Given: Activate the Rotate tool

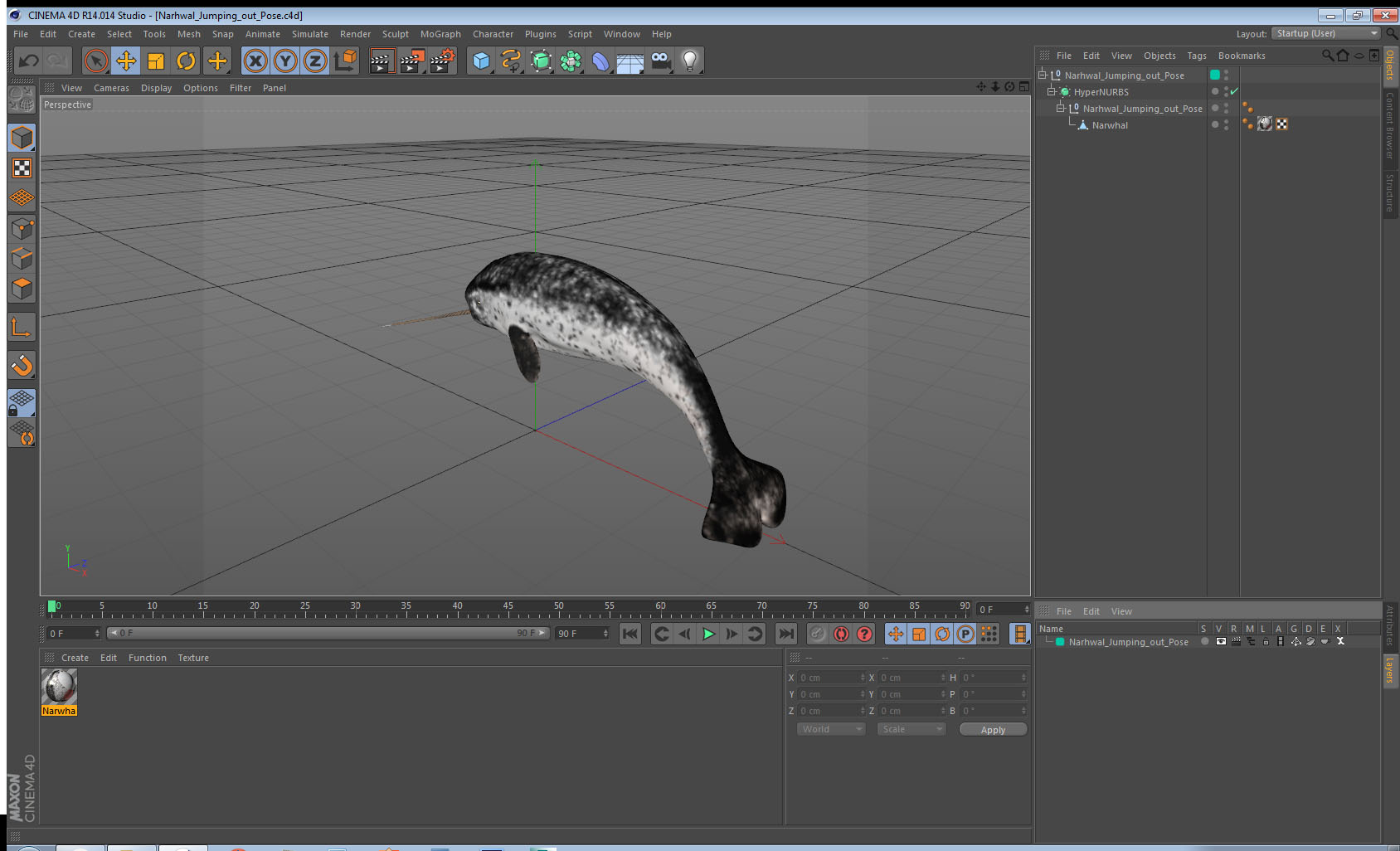Looking at the screenshot, I should (x=186, y=61).
